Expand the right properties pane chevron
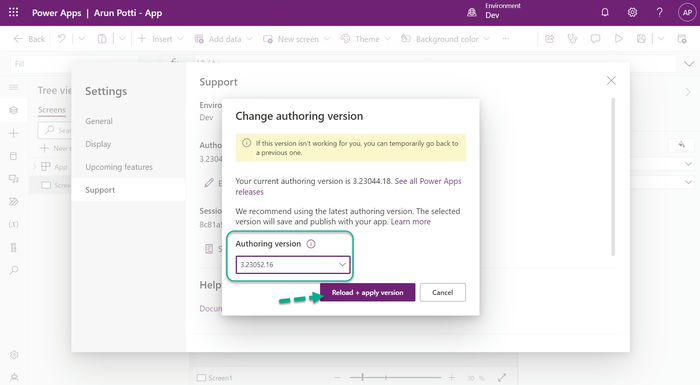The width and height of the screenshot is (700, 385). [x=688, y=92]
